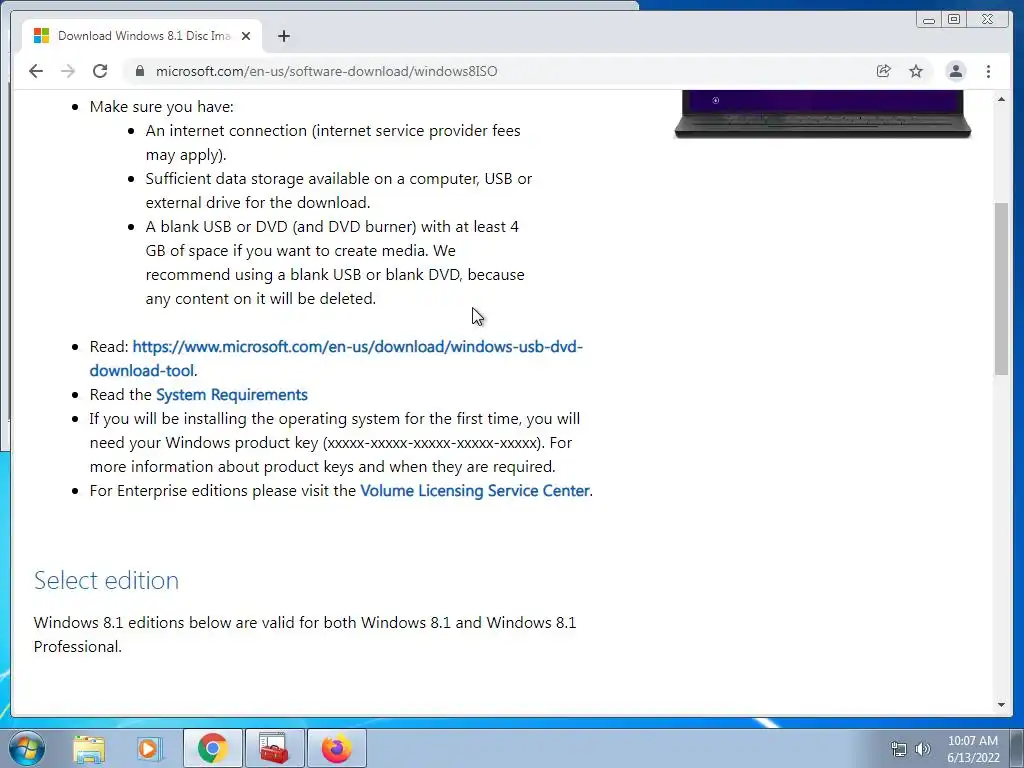
Task: Click the 'Make sure you have:' text
Action: tap(161, 106)
